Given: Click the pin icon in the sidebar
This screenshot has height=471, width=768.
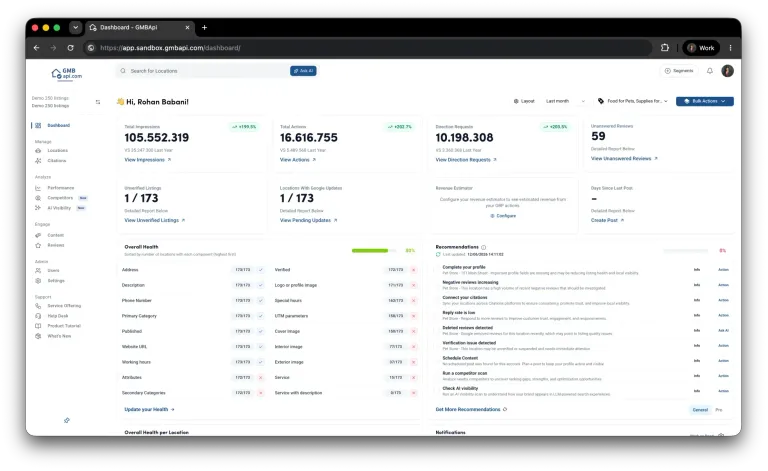Looking at the screenshot, I should point(67,420).
